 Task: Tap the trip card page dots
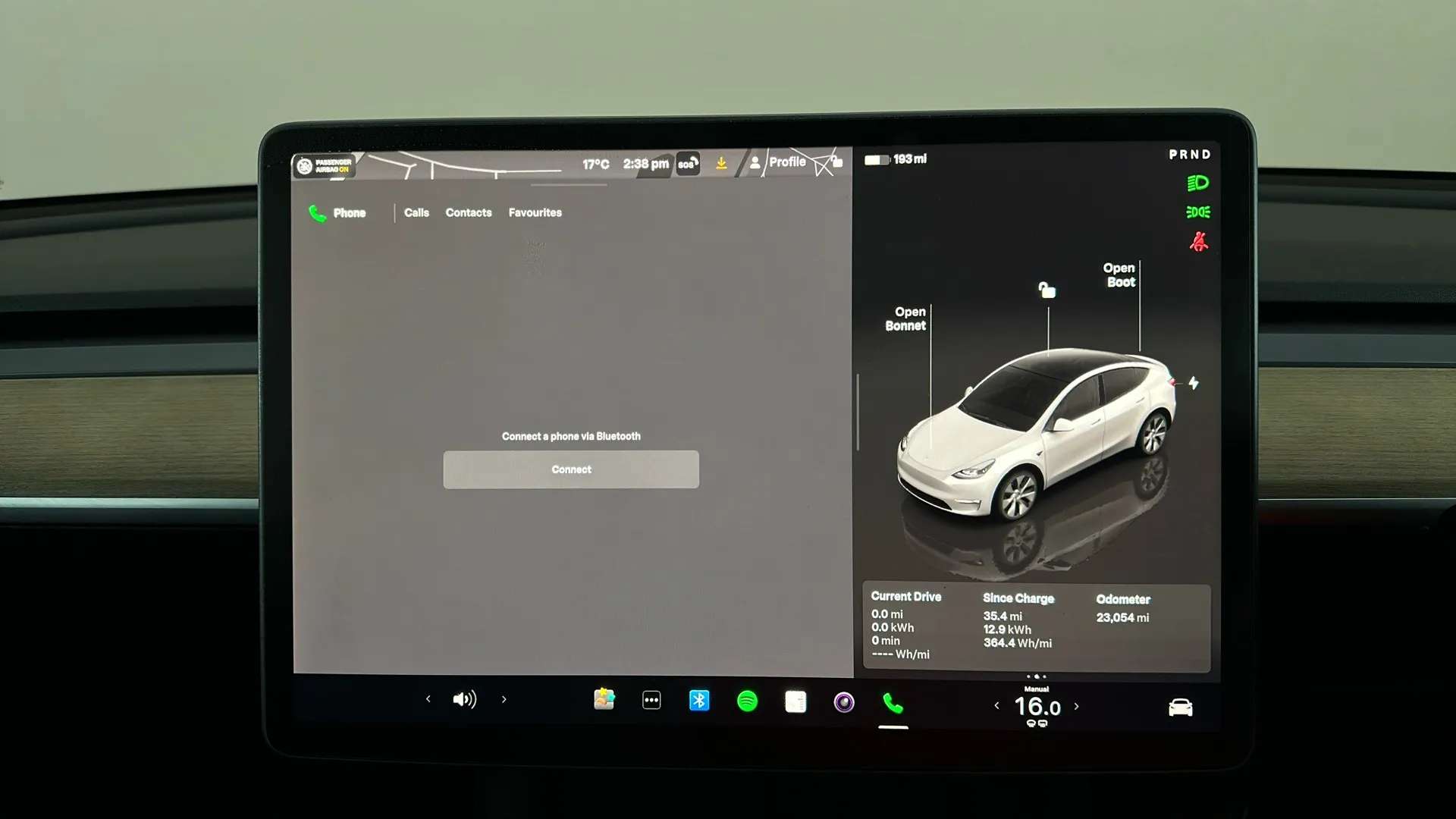click(1037, 676)
